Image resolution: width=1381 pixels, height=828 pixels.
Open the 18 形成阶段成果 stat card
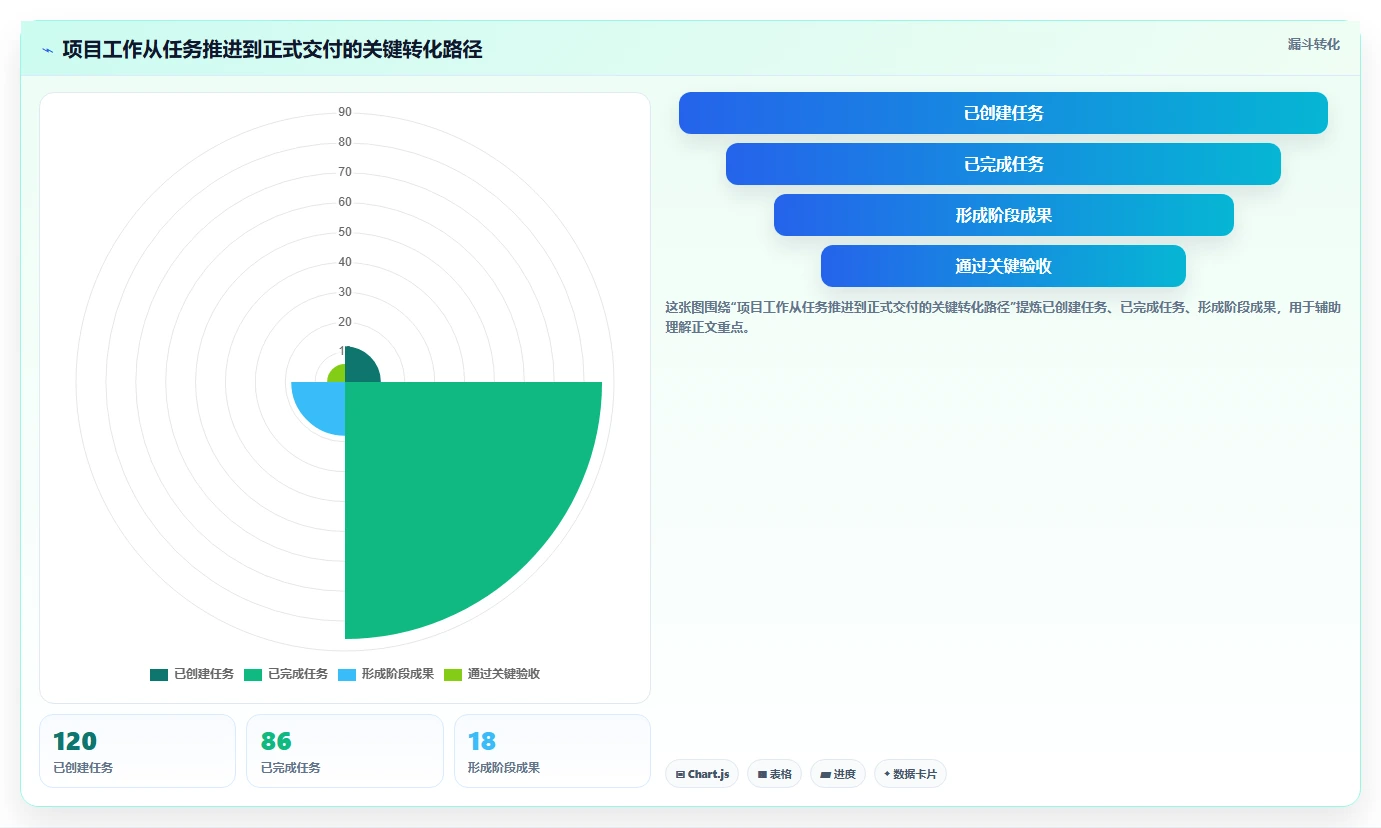tap(552, 751)
